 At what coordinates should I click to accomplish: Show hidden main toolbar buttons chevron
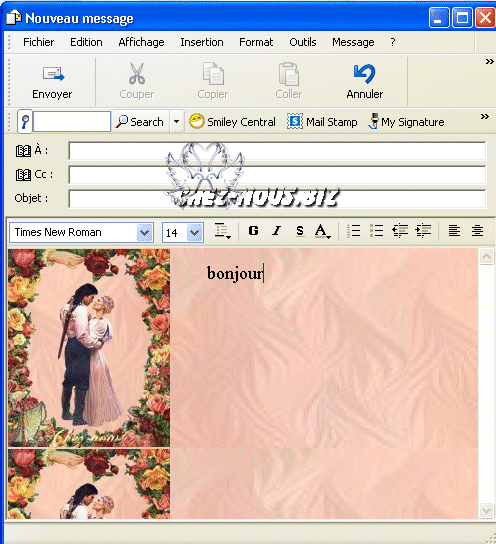tap(489, 62)
